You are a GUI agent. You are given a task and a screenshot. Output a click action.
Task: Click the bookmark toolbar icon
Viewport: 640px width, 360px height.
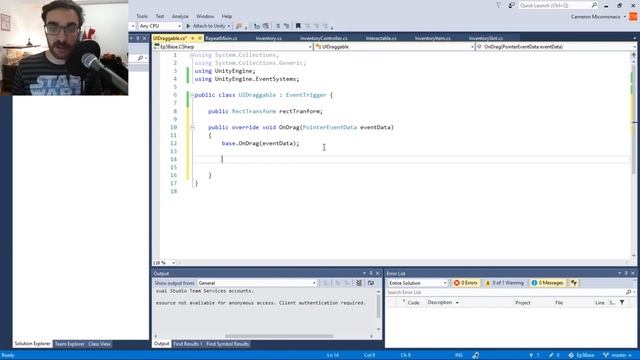(298, 26)
